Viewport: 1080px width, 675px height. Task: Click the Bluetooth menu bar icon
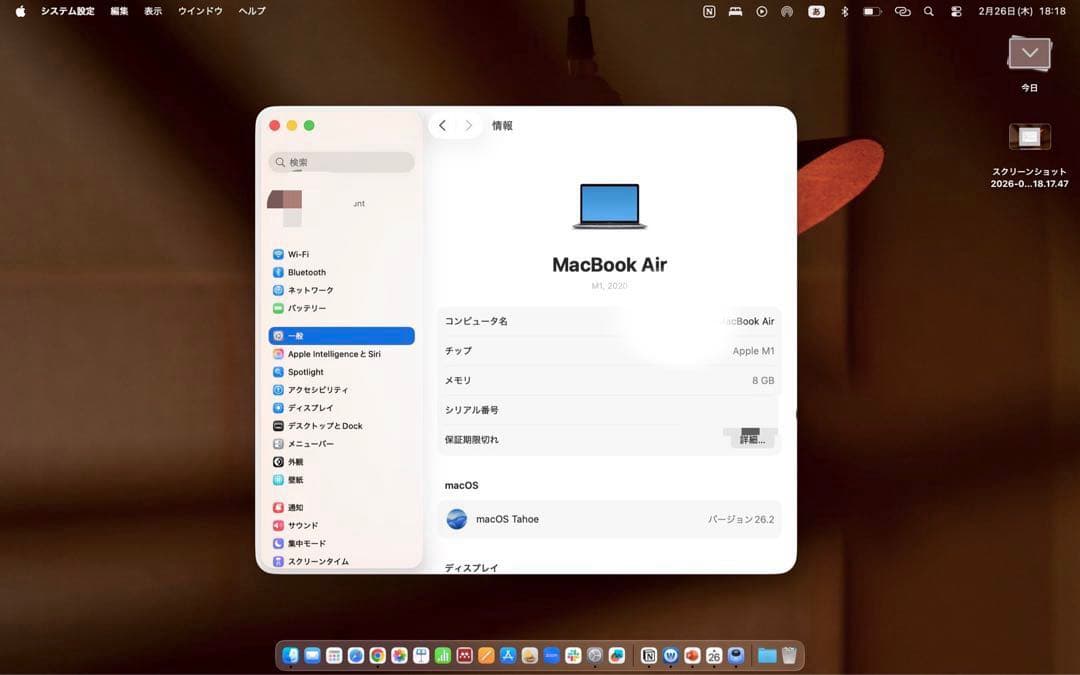click(x=844, y=11)
